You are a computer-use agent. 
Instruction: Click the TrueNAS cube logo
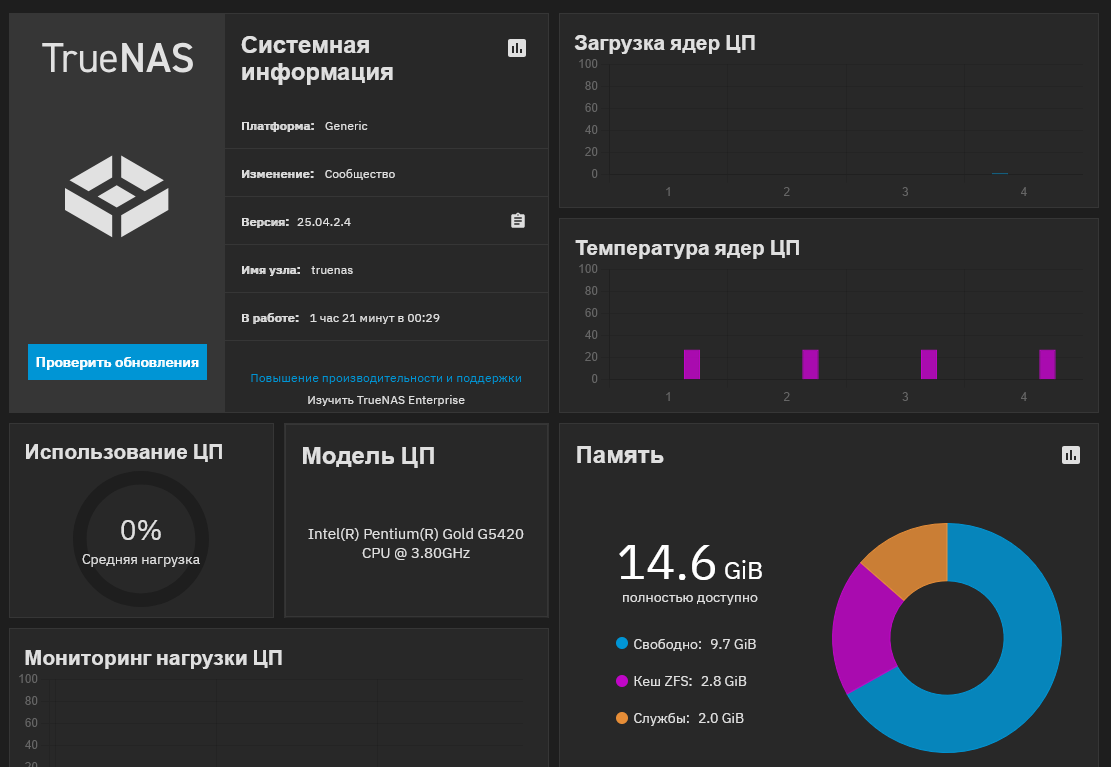[117, 196]
